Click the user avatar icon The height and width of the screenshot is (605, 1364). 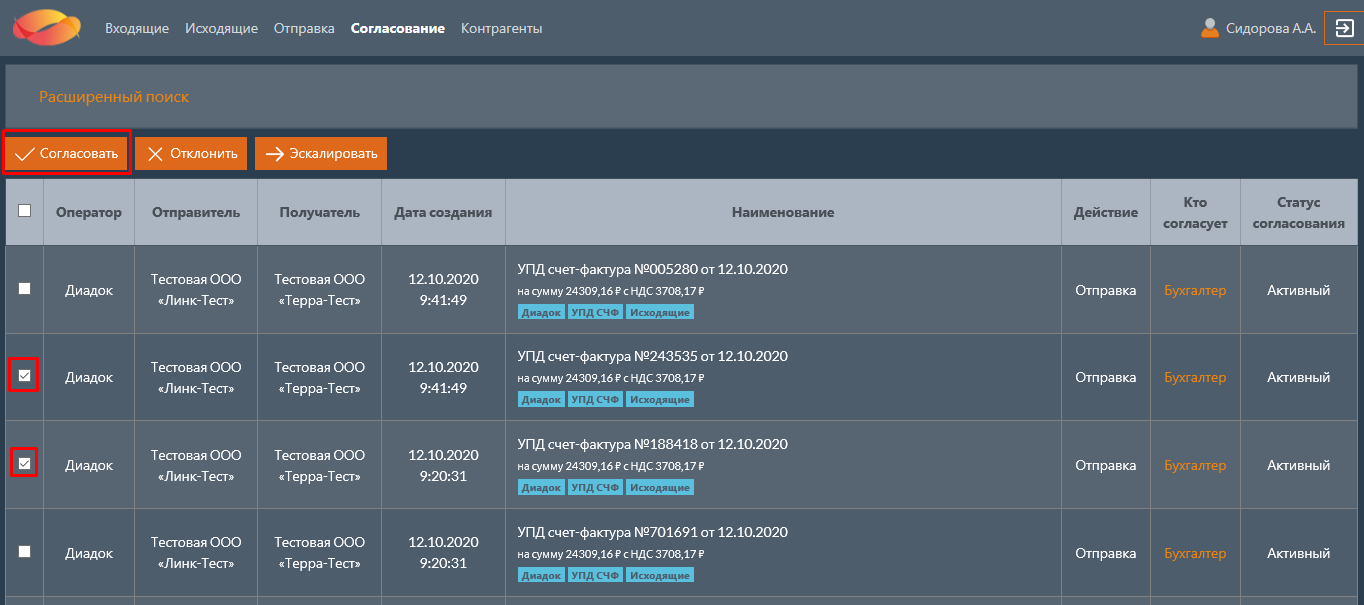(x=1210, y=28)
